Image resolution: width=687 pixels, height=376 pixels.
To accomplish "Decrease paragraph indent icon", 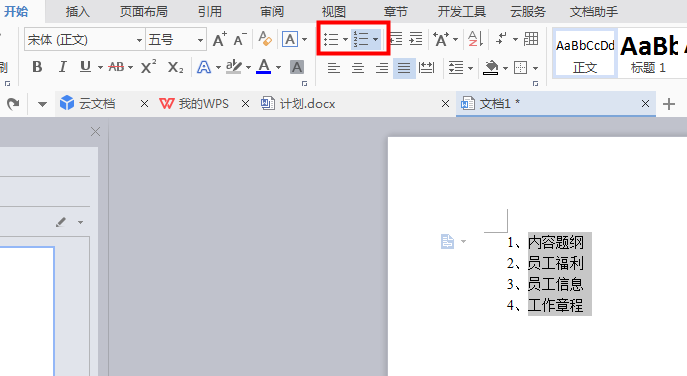I will click(x=396, y=39).
